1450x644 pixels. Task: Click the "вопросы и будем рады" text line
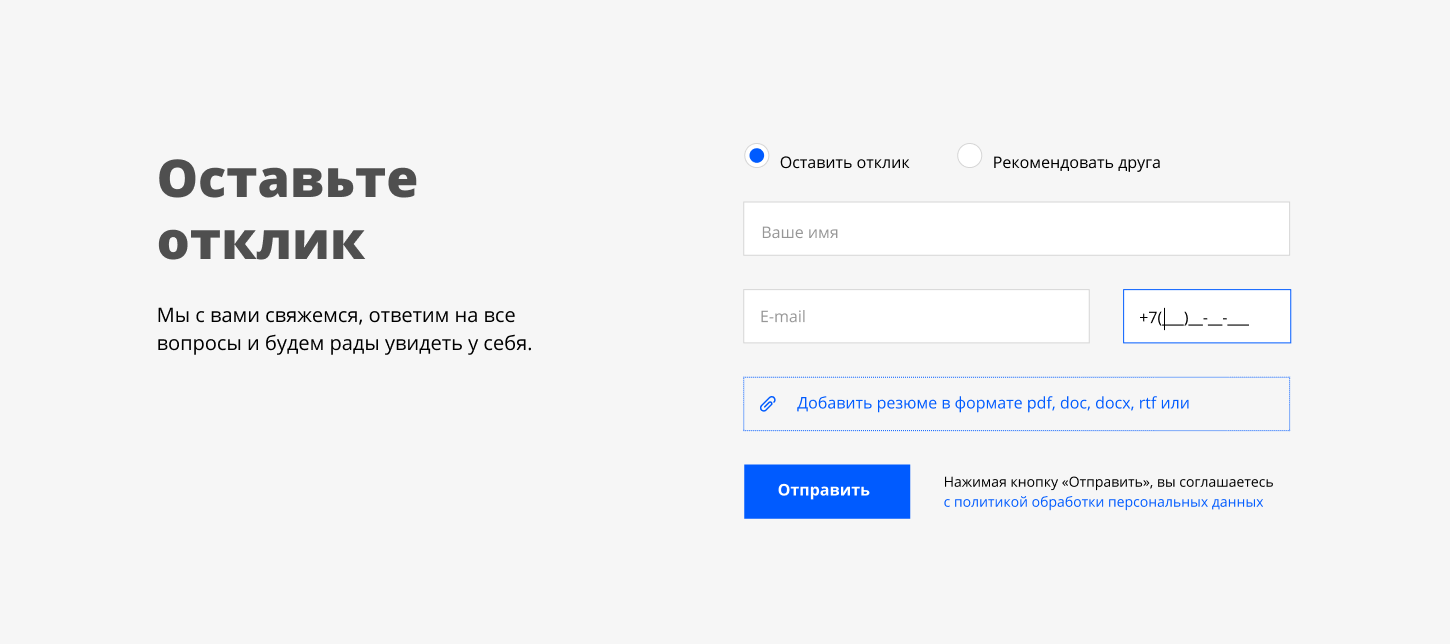pos(344,344)
